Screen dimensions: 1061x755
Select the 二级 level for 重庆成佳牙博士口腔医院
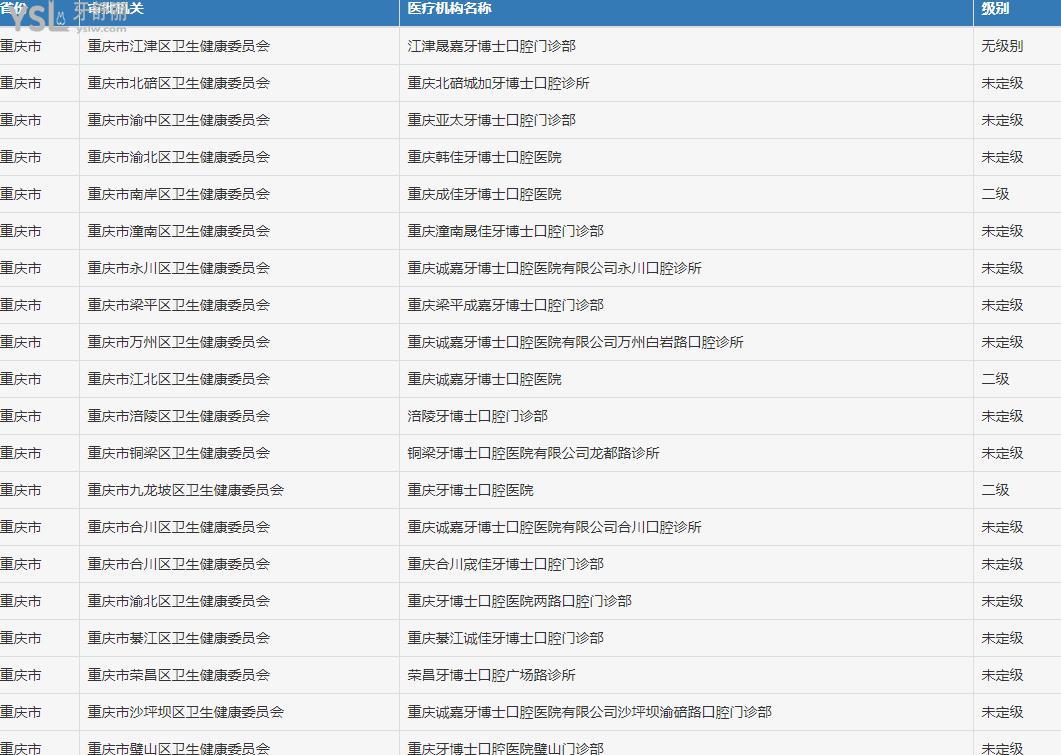(x=995, y=194)
